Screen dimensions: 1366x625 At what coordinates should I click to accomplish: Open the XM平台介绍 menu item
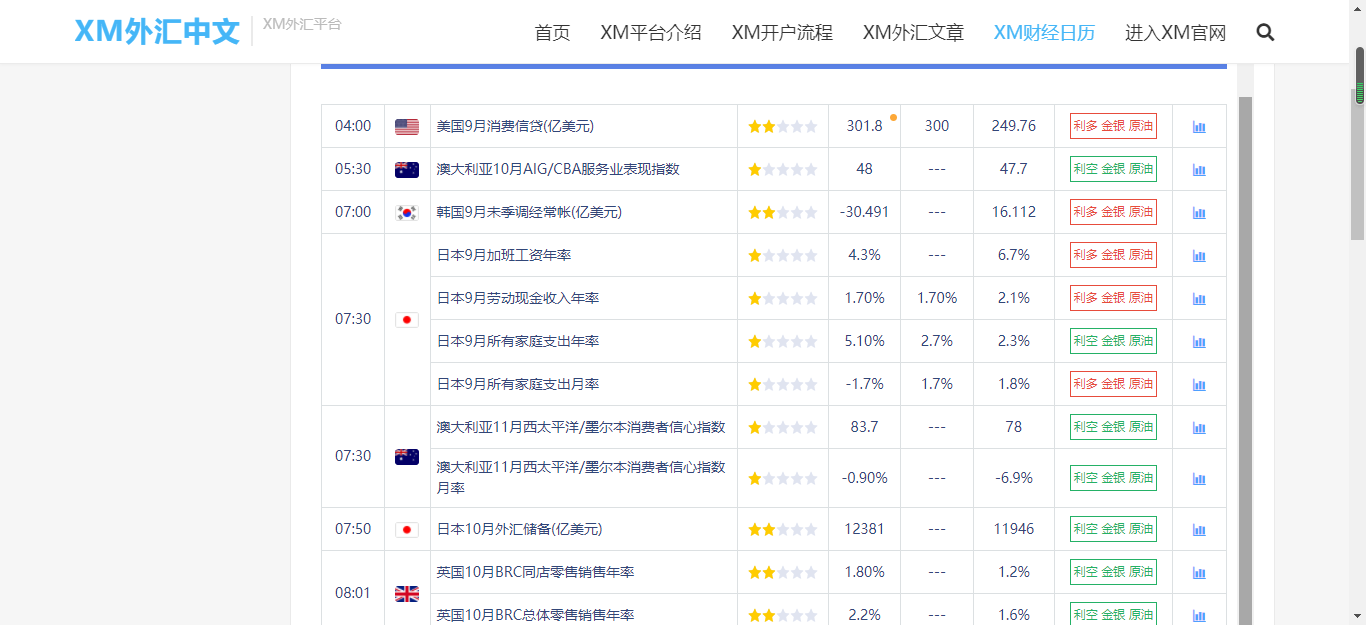pos(650,32)
